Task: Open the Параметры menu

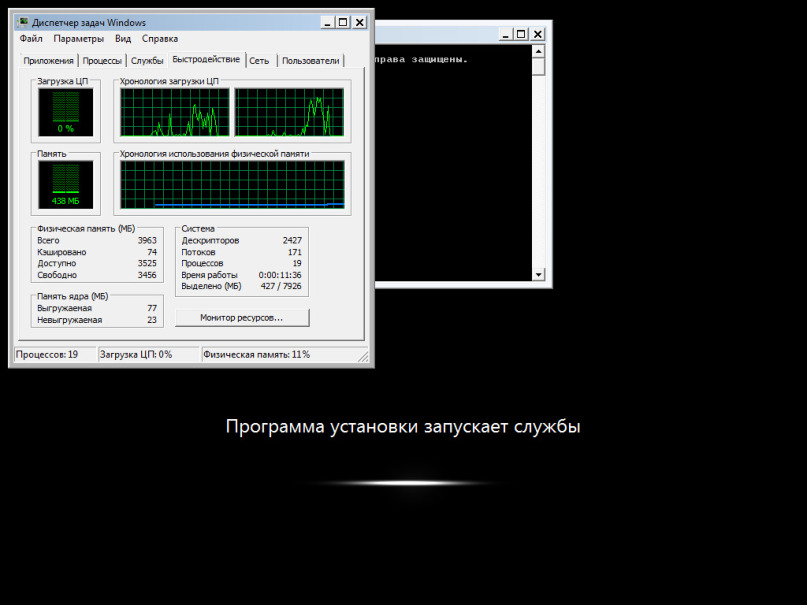Action: click(78, 39)
